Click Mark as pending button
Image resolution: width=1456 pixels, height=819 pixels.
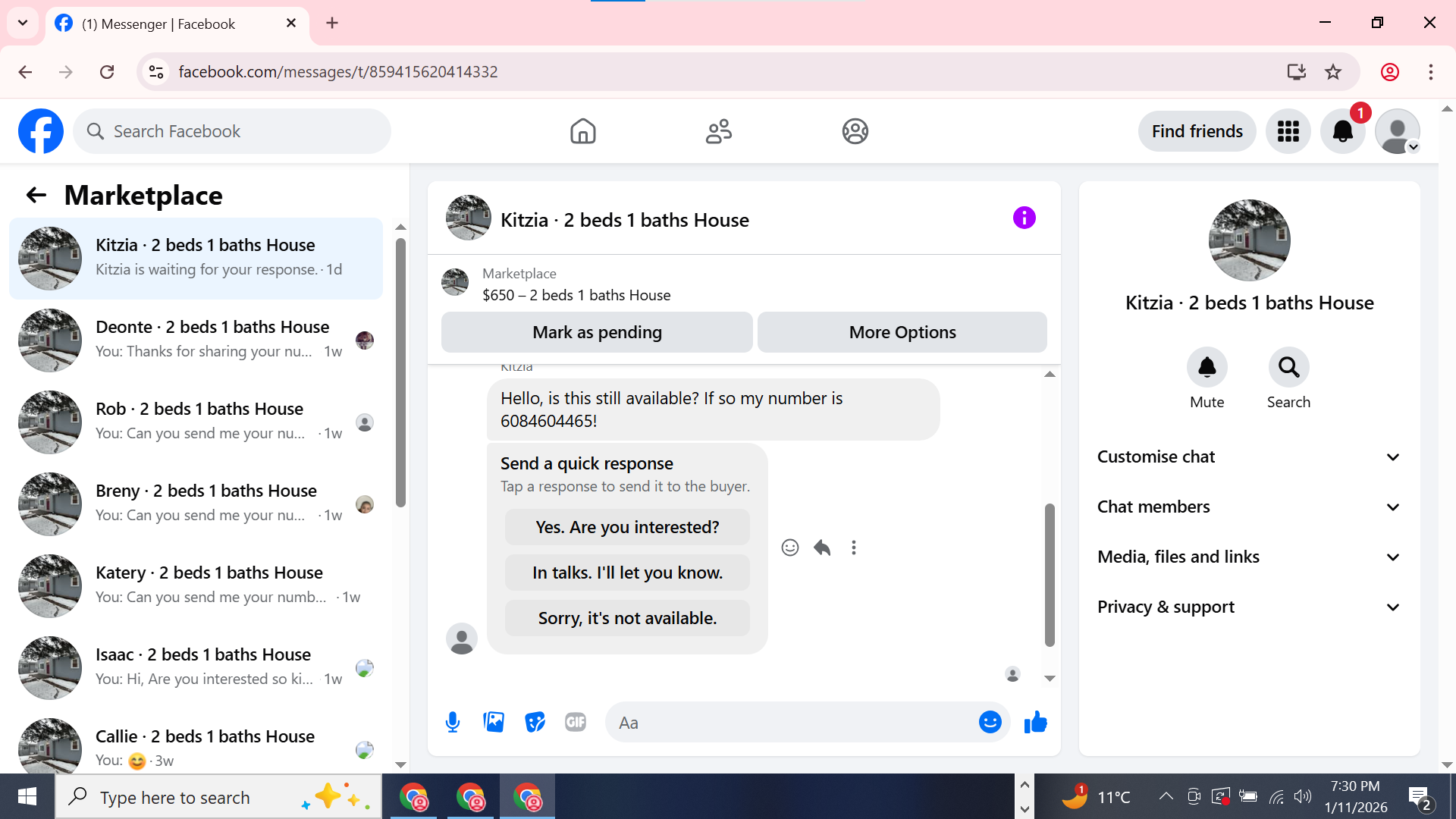click(597, 332)
